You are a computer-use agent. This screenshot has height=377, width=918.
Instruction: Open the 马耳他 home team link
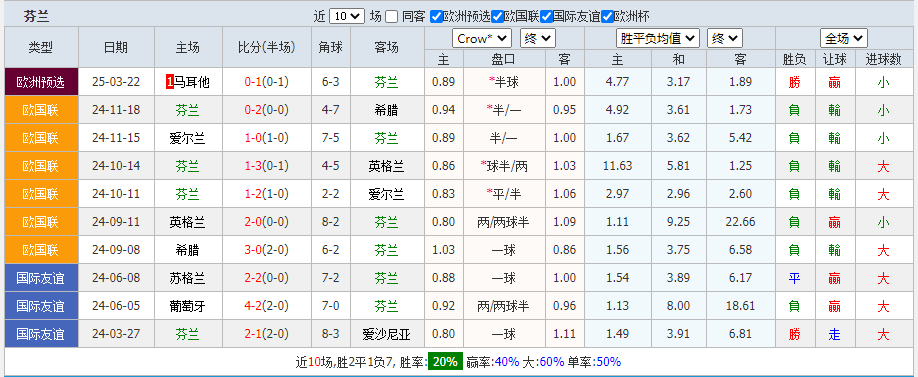(191, 82)
